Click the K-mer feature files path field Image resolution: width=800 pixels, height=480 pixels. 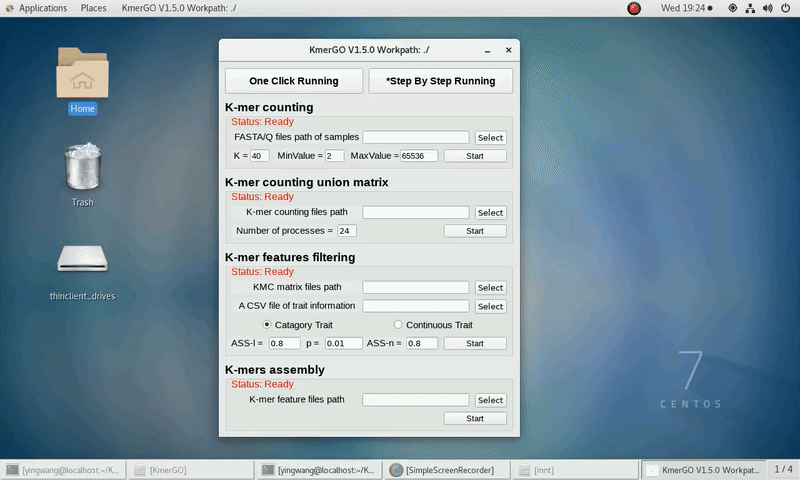point(416,400)
